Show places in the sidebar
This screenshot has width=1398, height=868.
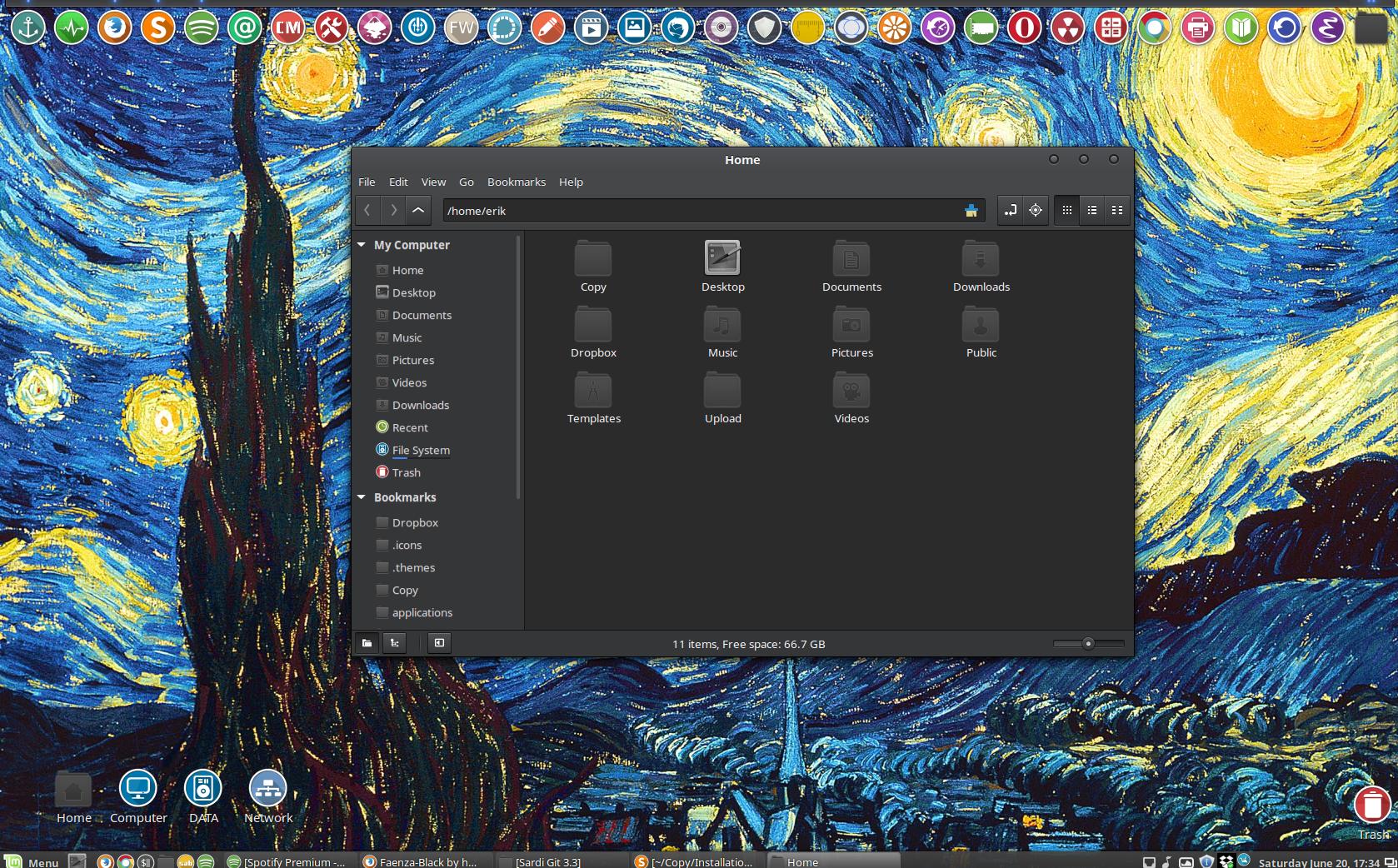[x=367, y=643]
